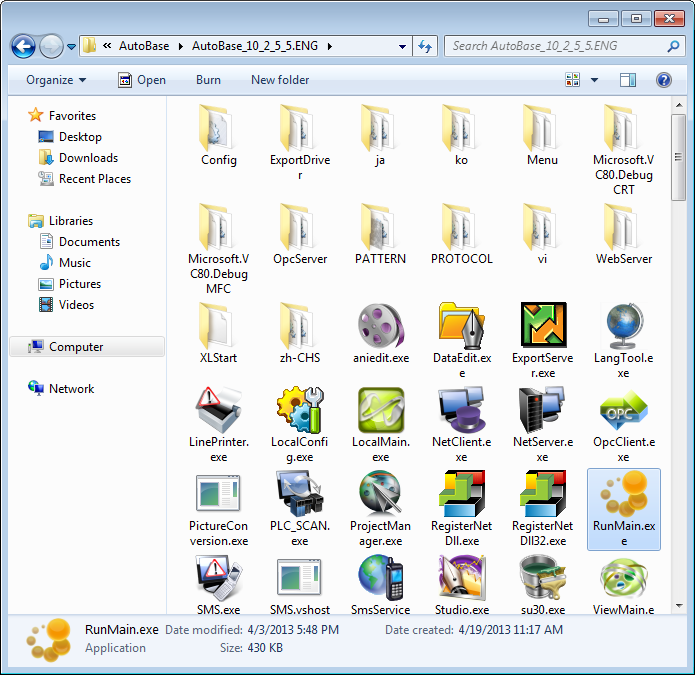Select the OpcClient.exe icon
Screen dimensions: 695x675
(624, 410)
